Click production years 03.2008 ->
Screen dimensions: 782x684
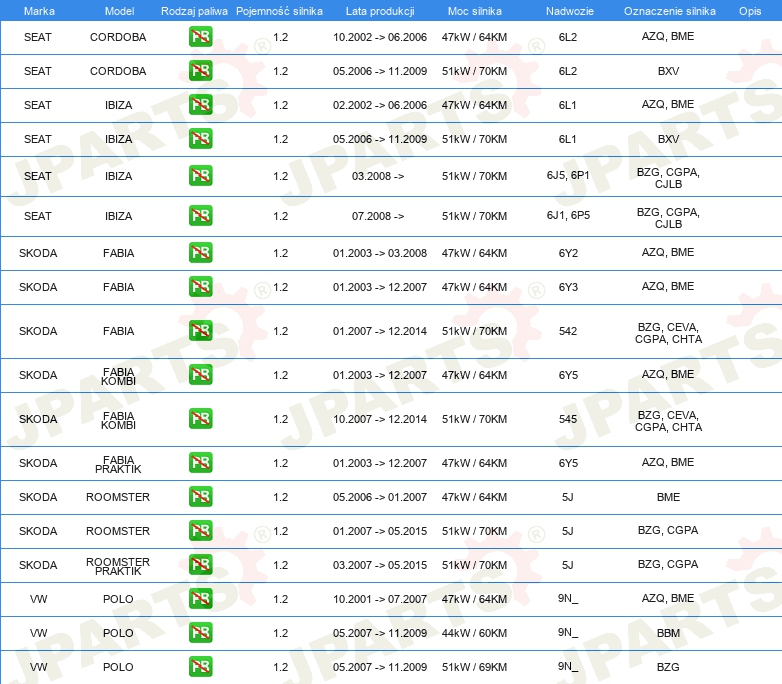click(x=378, y=176)
